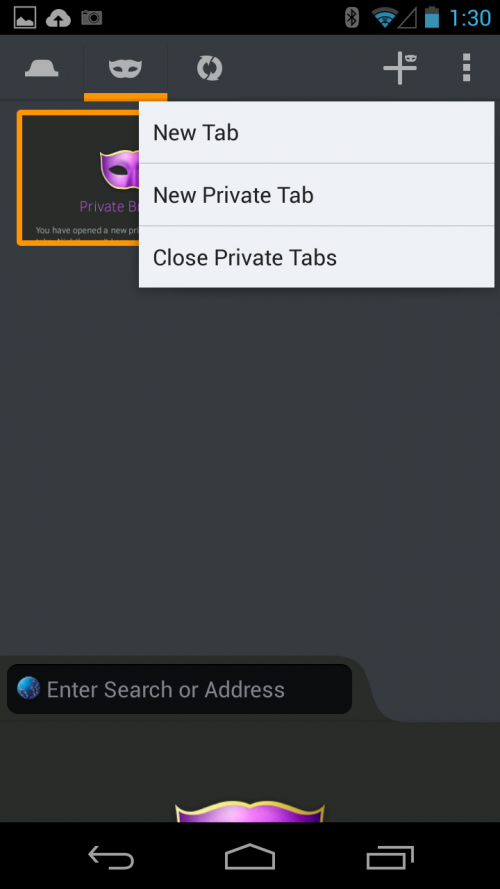Tap the Android home button
Viewport: 500px width, 889px height.
(x=250, y=857)
